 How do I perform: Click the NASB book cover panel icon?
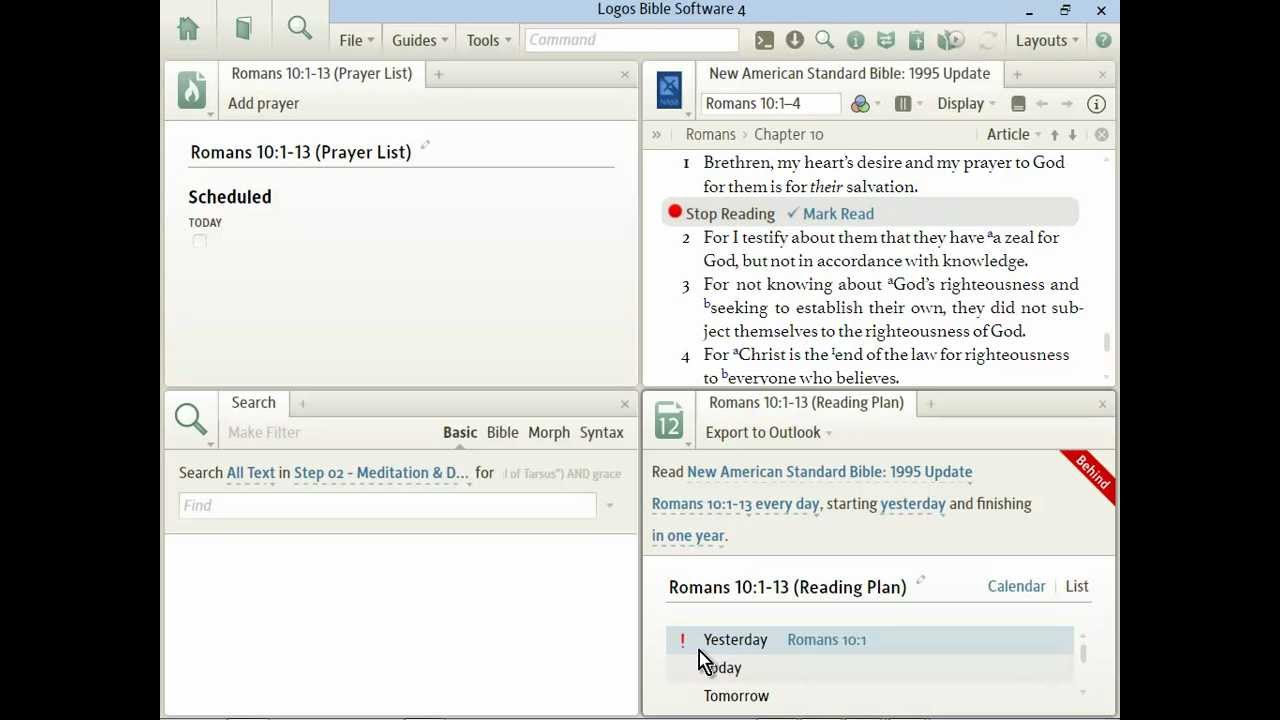(669, 90)
